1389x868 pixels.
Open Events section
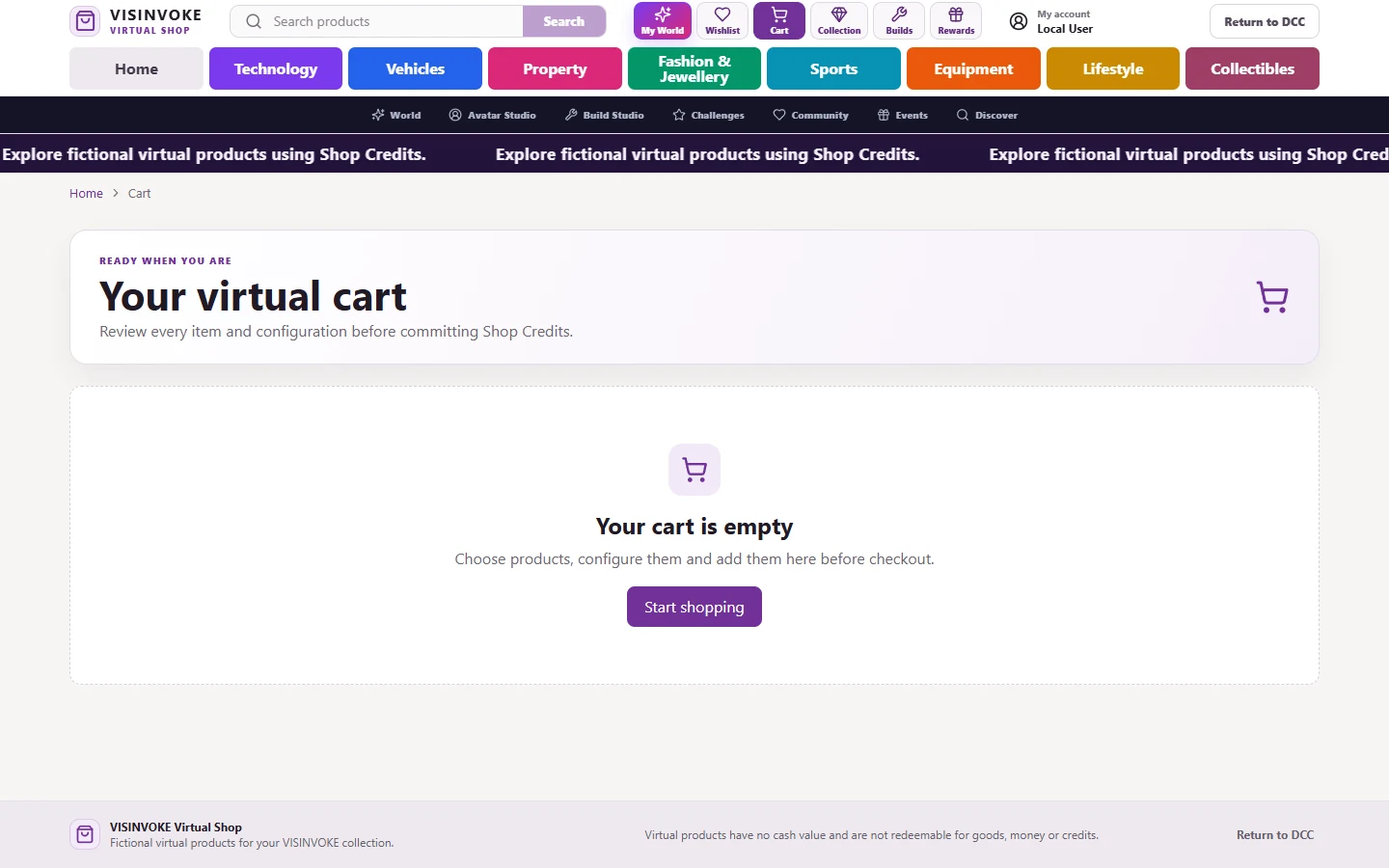(x=902, y=115)
